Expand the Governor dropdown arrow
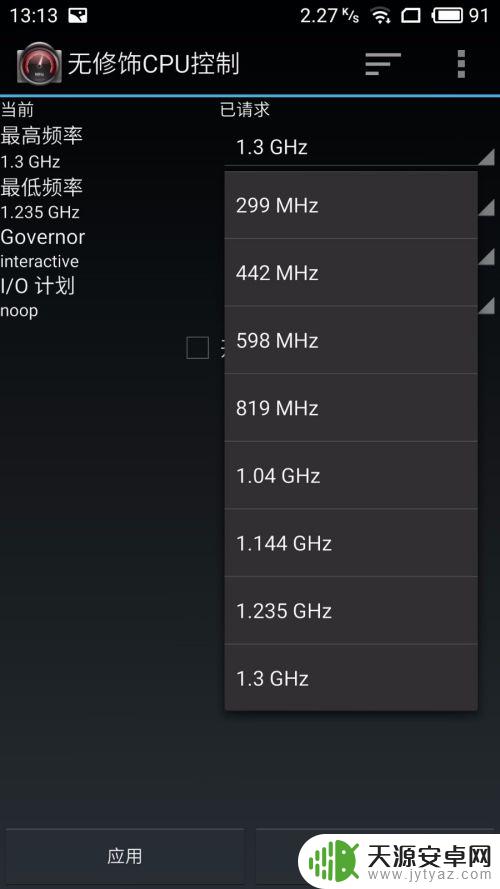The height and width of the screenshot is (889, 500). [x=486, y=257]
